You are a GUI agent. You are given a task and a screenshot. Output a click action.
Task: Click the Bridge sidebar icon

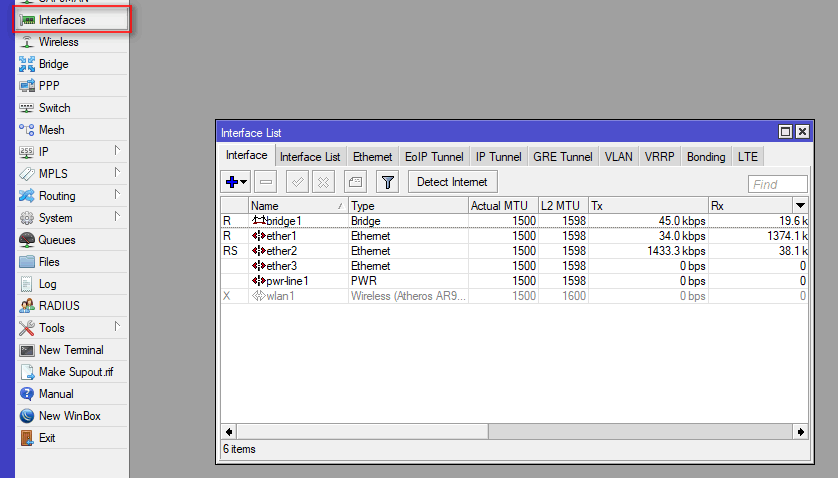click(27, 64)
